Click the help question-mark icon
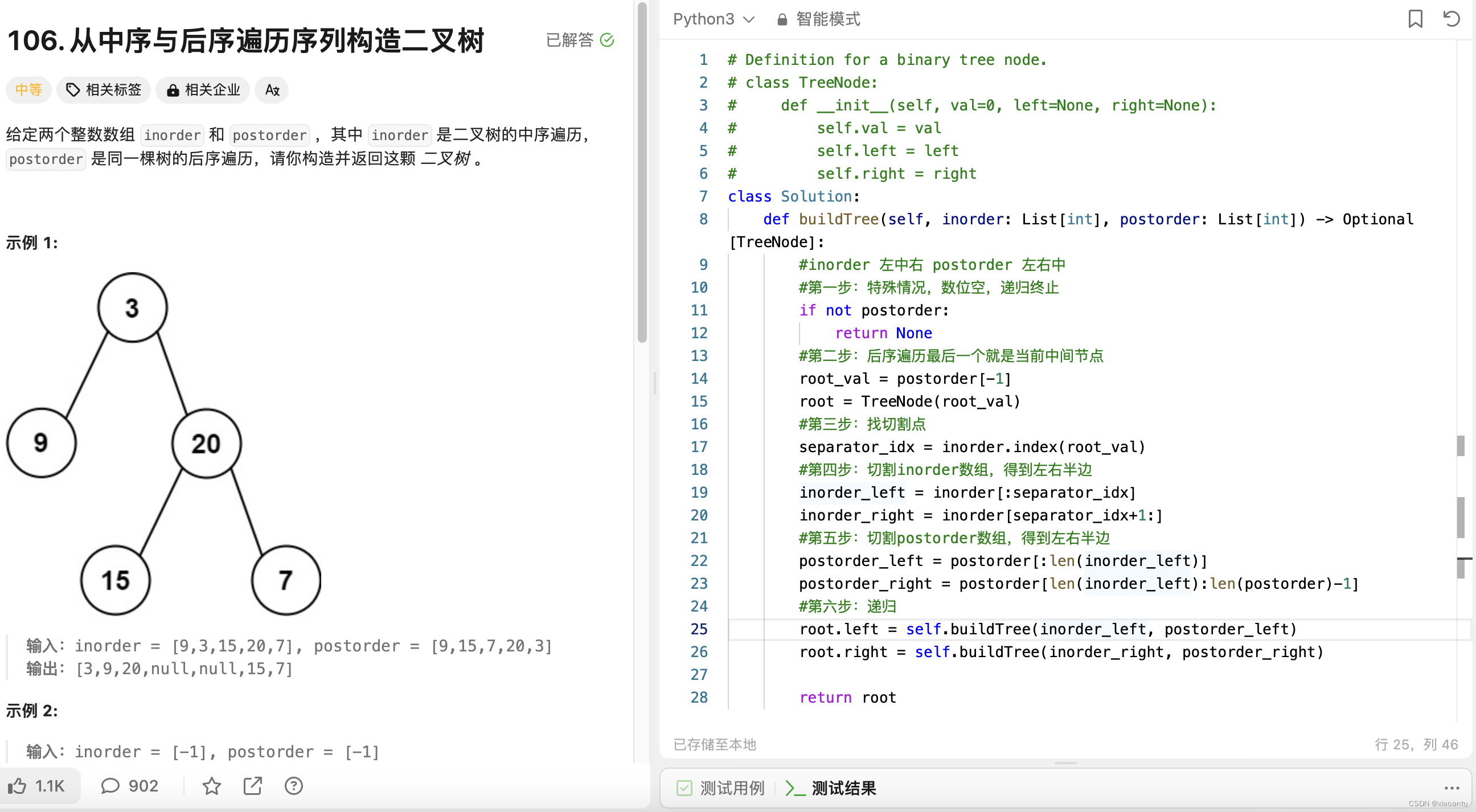The height and width of the screenshot is (812, 1476). [294, 786]
